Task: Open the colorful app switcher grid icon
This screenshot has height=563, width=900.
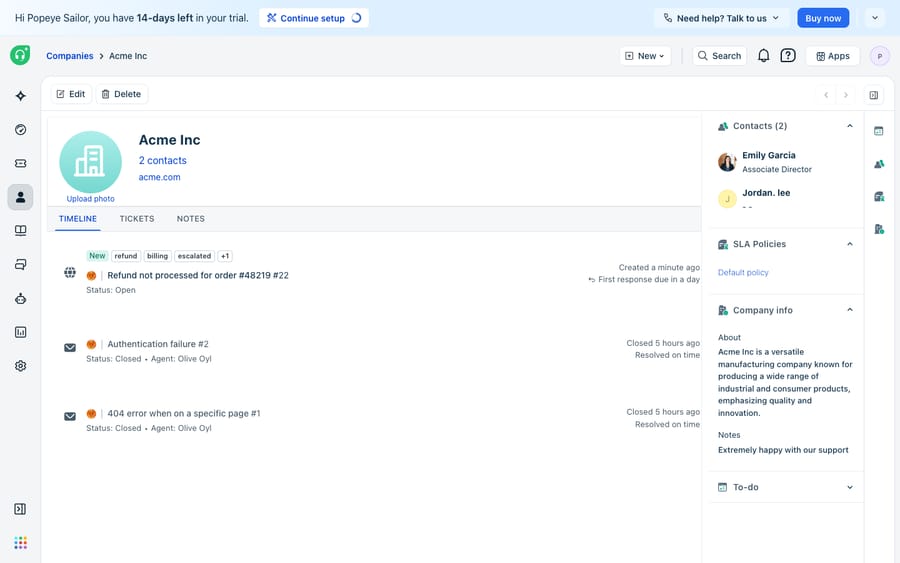Action: tap(21, 543)
